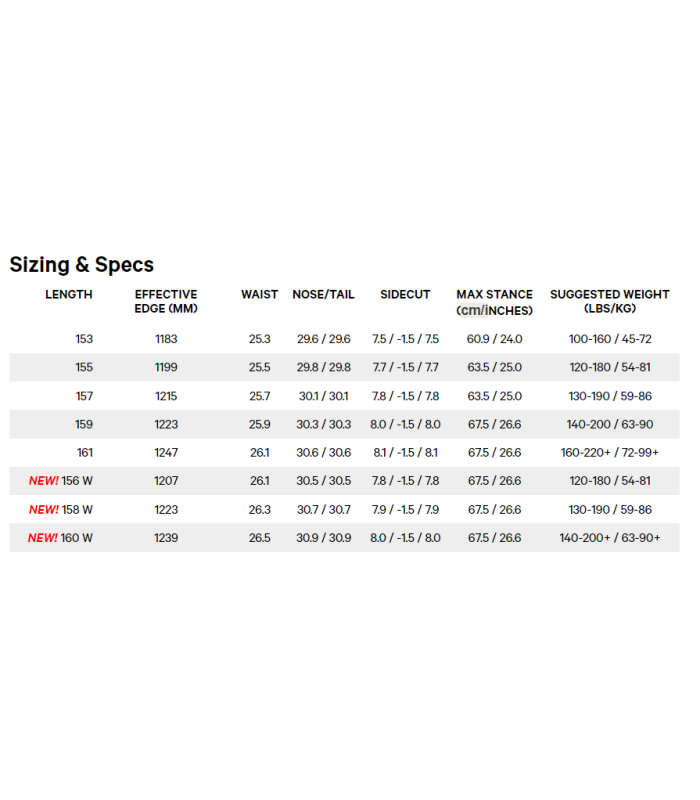
Task: Click the 60.9 / 24.0 max stance value
Action: point(494,340)
